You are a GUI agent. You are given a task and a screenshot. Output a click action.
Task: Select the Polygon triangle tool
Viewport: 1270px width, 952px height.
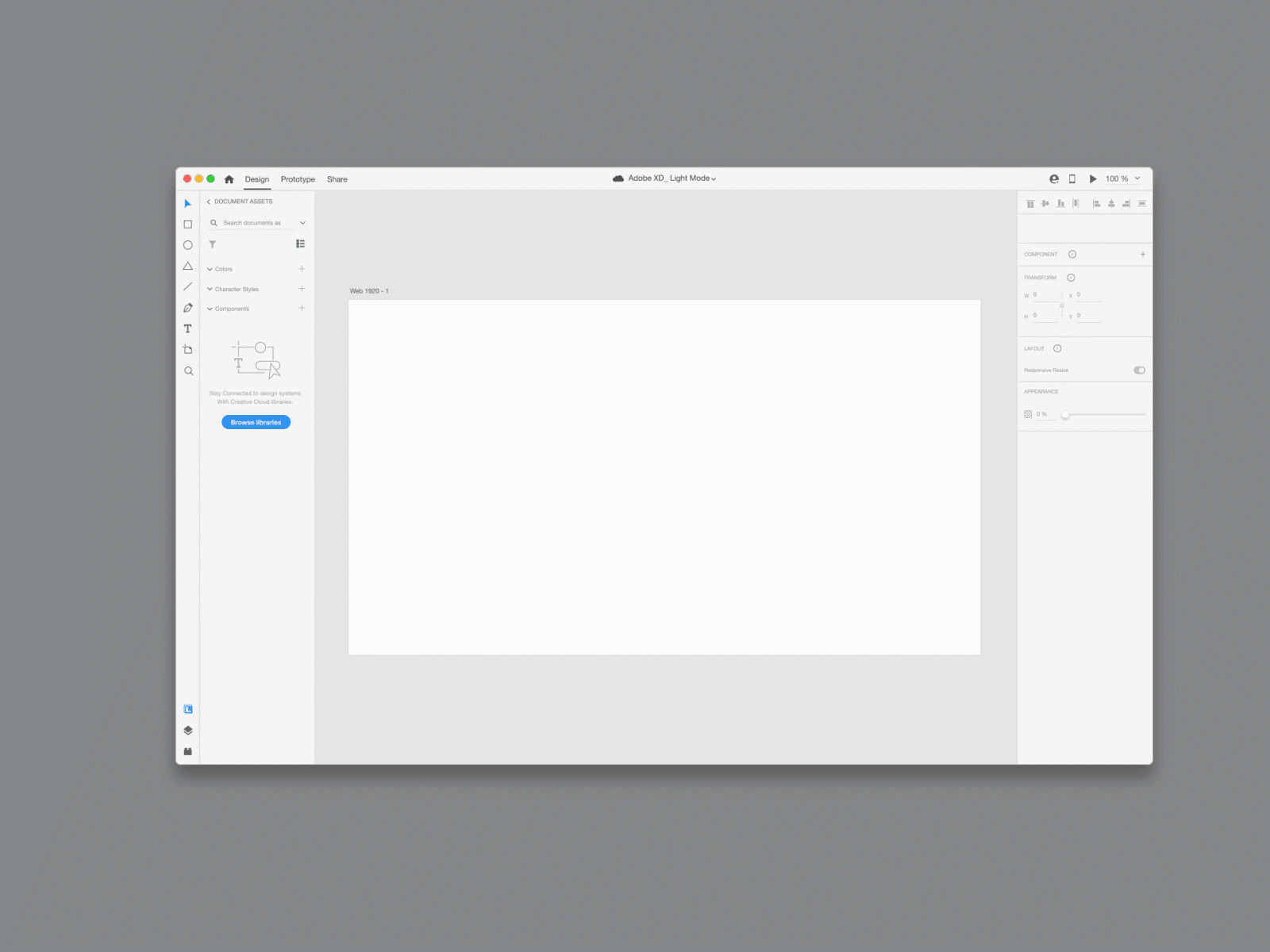pos(188,266)
